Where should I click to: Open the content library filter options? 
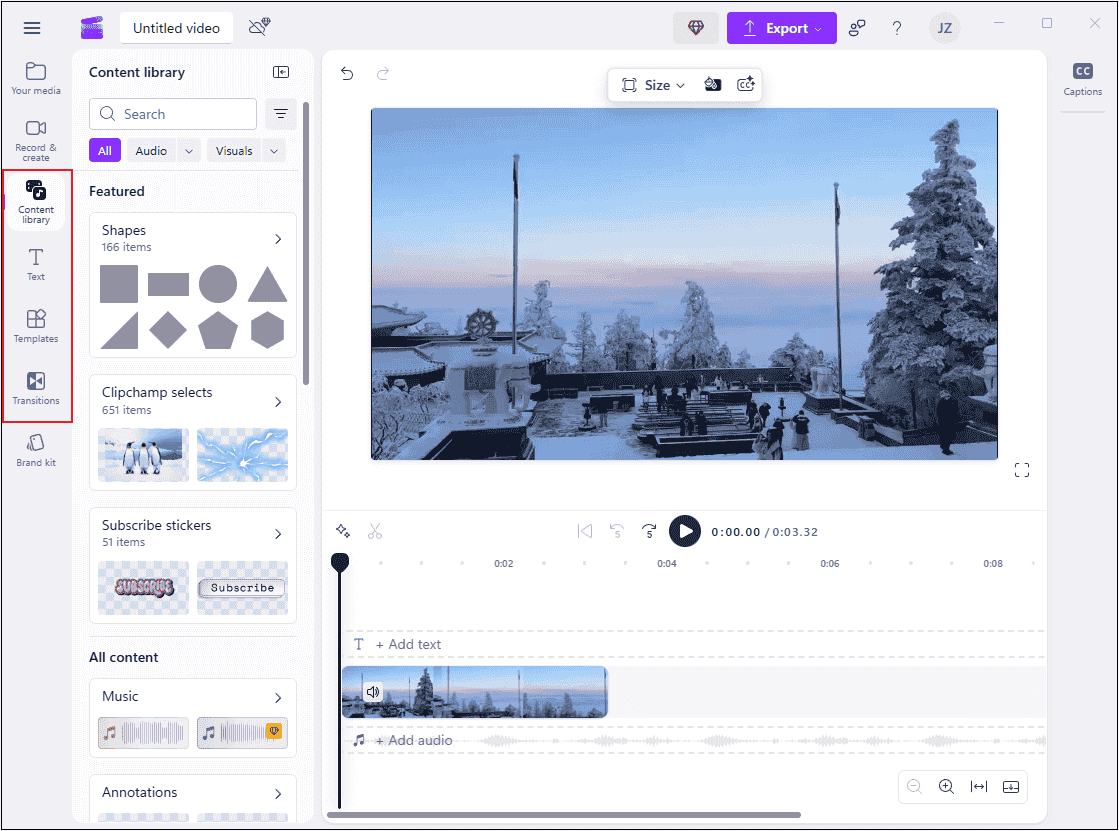tap(280, 114)
